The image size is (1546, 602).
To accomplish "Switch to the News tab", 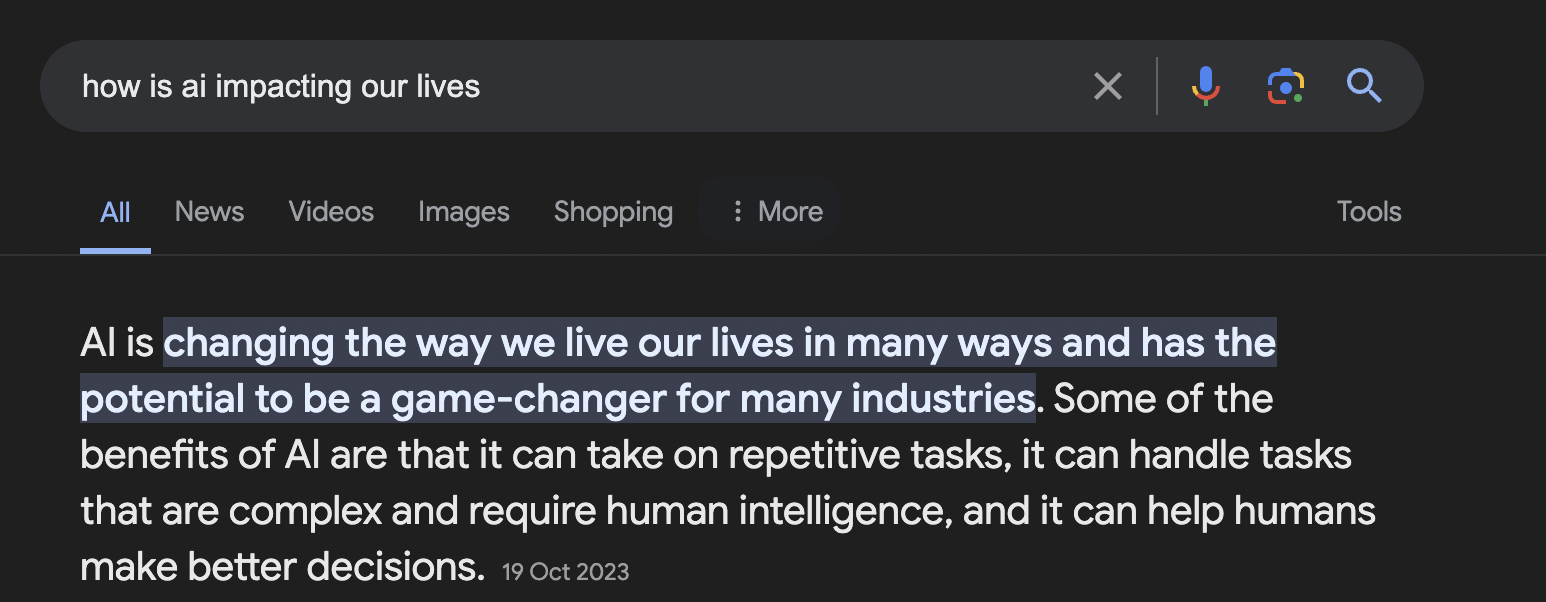I will click(209, 212).
